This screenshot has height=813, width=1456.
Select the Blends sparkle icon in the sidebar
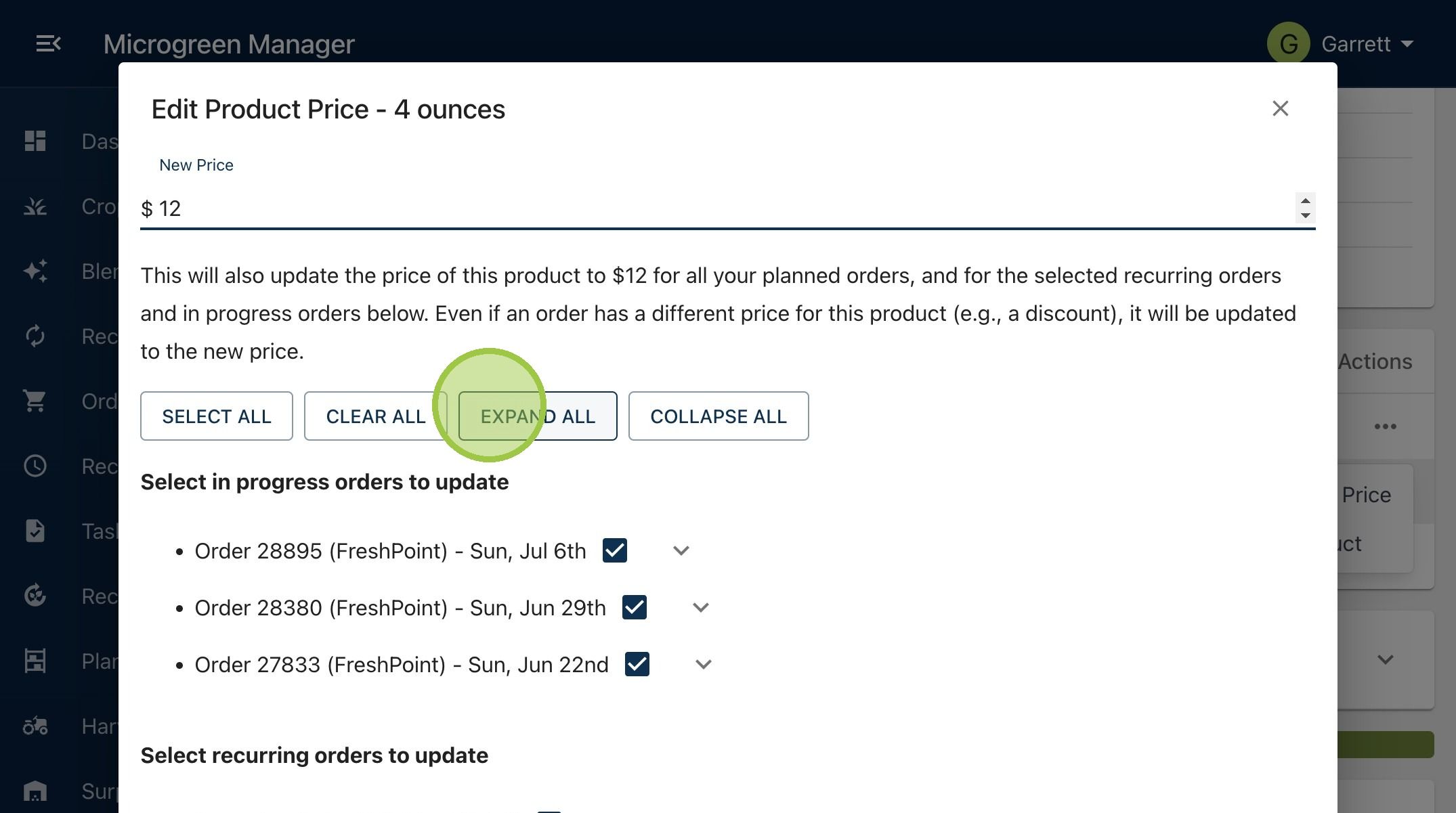tap(35, 271)
